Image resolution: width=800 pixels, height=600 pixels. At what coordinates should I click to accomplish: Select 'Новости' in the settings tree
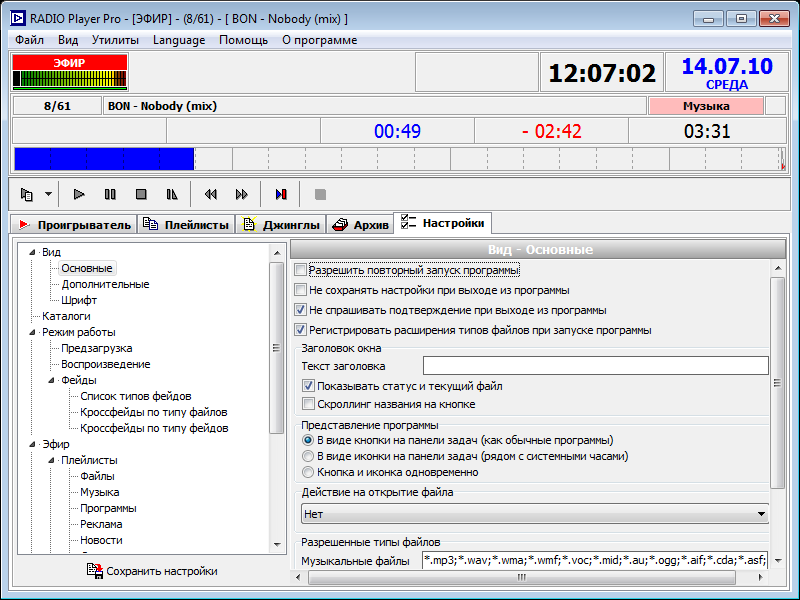[101, 540]
